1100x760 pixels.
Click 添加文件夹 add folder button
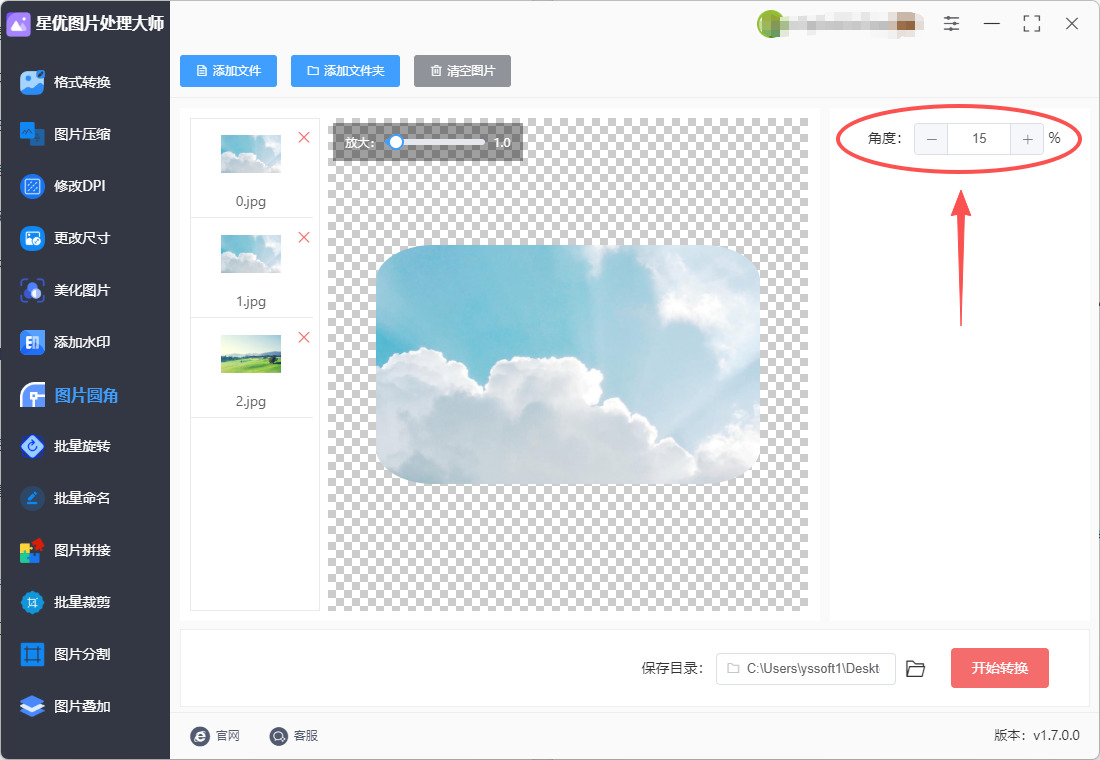[345, 71]
